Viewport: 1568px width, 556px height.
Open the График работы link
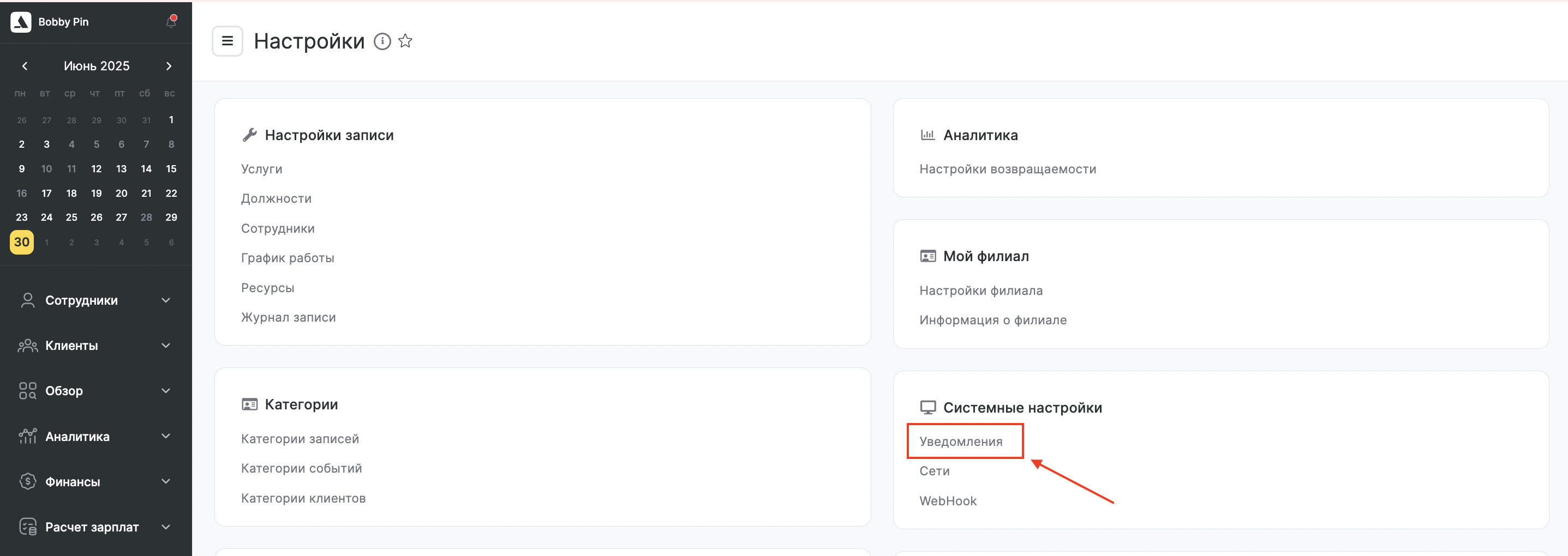click(x=288, y=258)
